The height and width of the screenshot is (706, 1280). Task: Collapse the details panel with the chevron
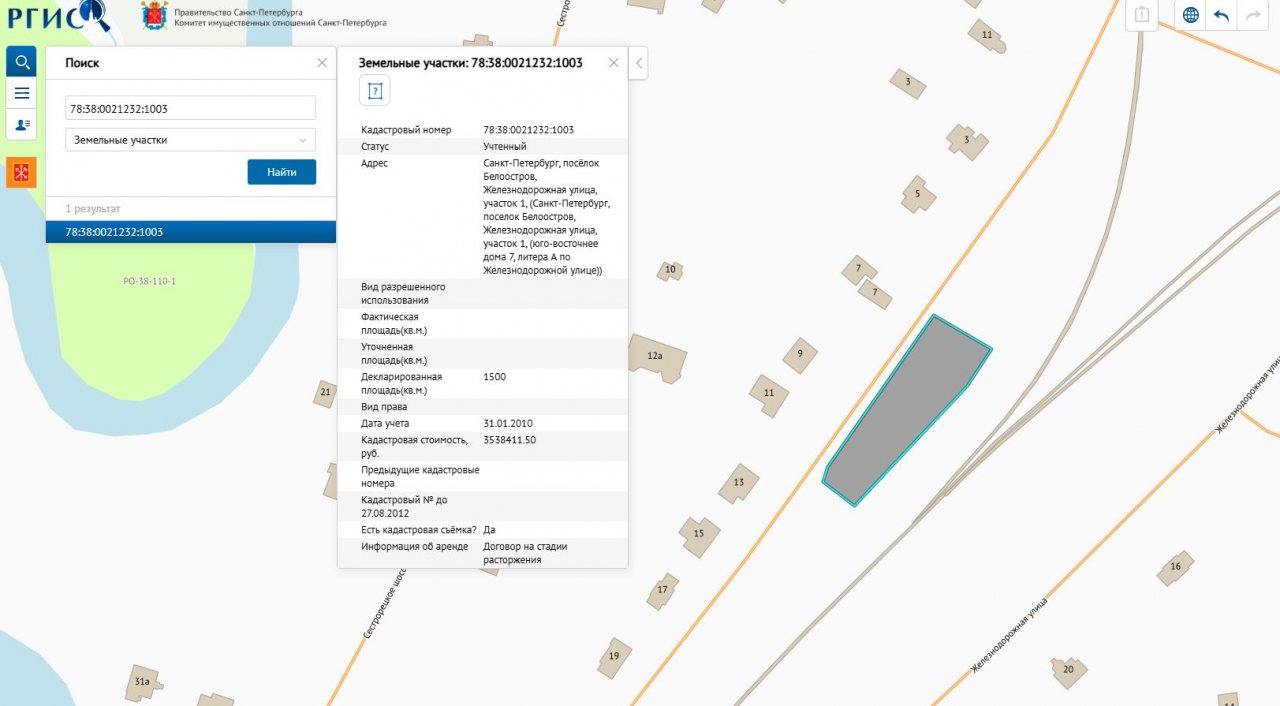tap(640, 63)
